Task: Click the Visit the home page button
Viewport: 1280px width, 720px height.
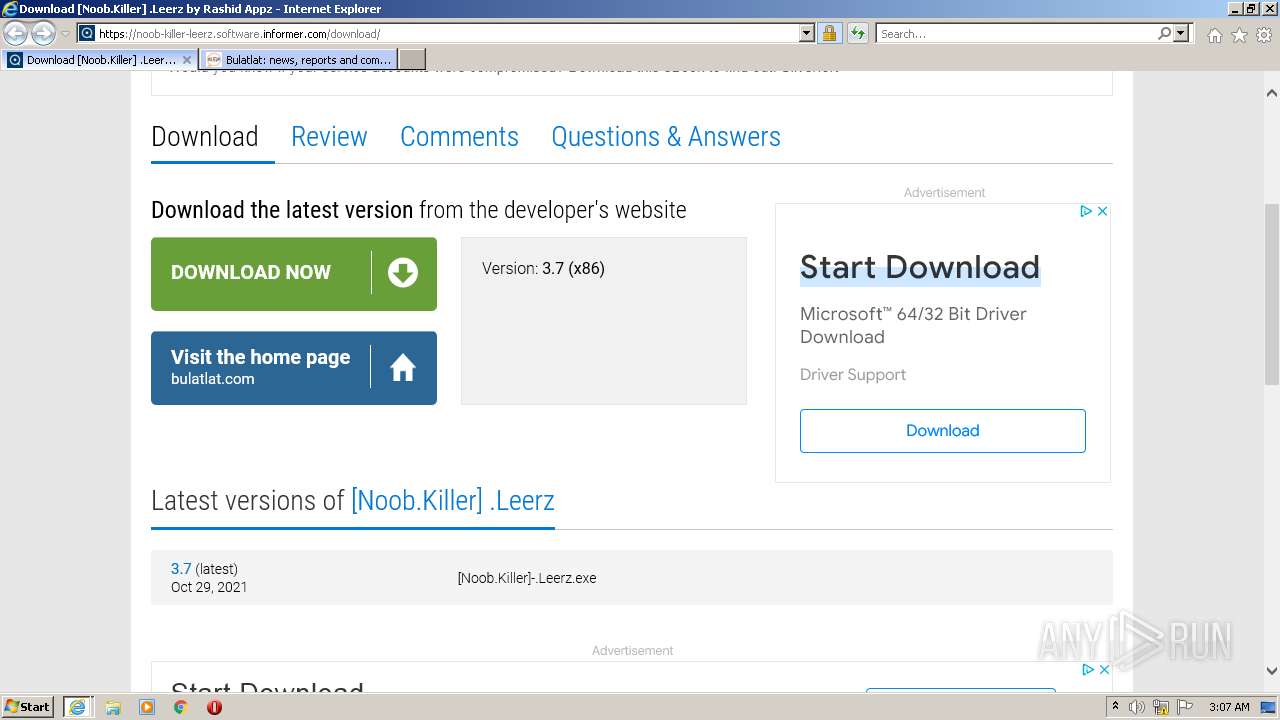Action: [x=294, y=368]
